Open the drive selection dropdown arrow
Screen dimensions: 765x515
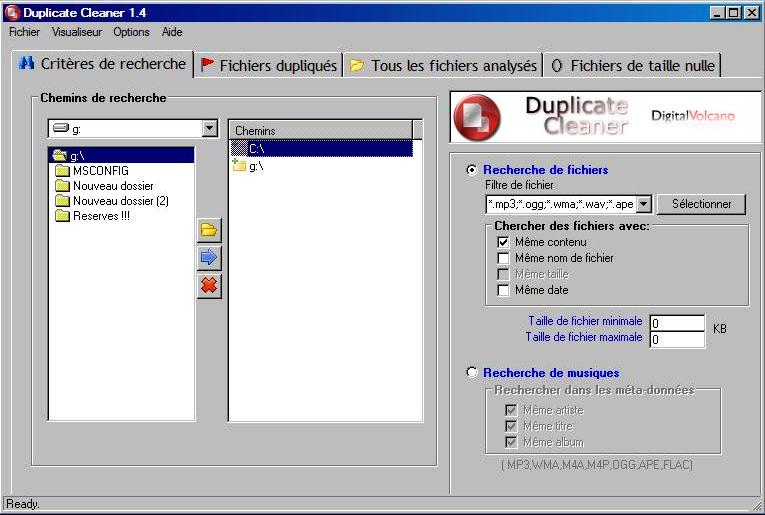tap(209, 129)
